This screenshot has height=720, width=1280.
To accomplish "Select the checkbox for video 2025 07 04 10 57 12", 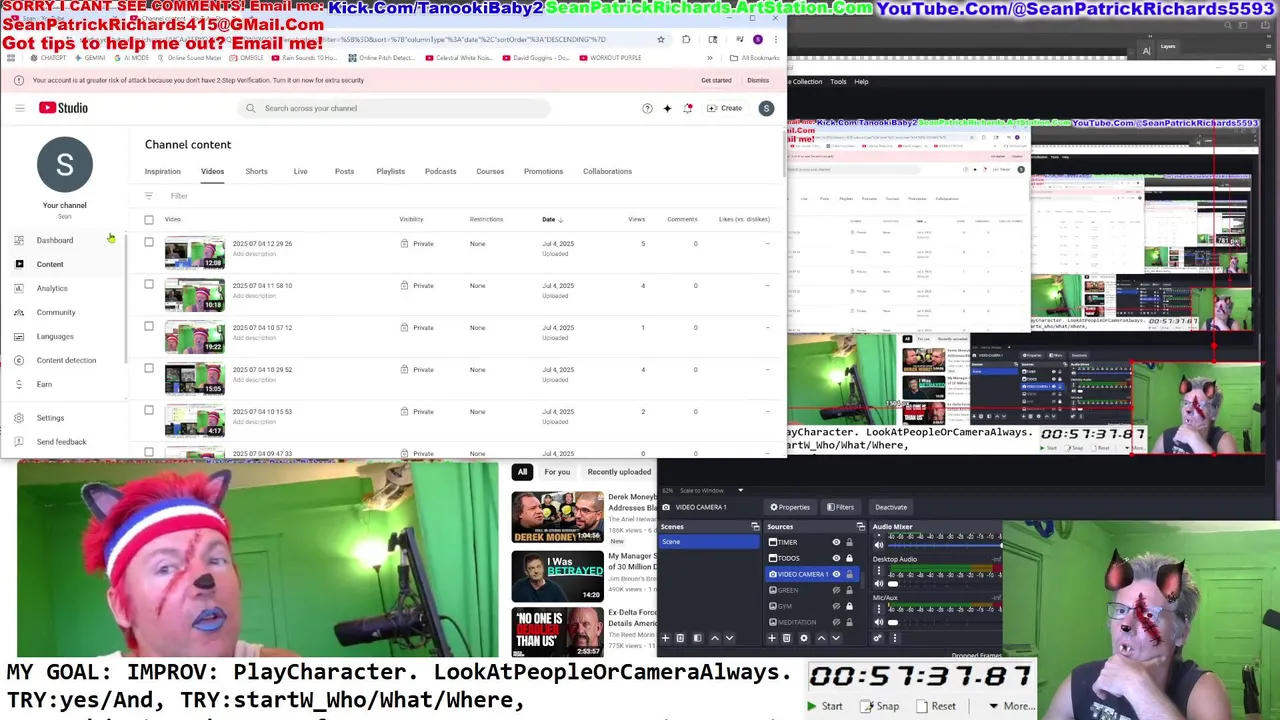I will coord(149,326).
